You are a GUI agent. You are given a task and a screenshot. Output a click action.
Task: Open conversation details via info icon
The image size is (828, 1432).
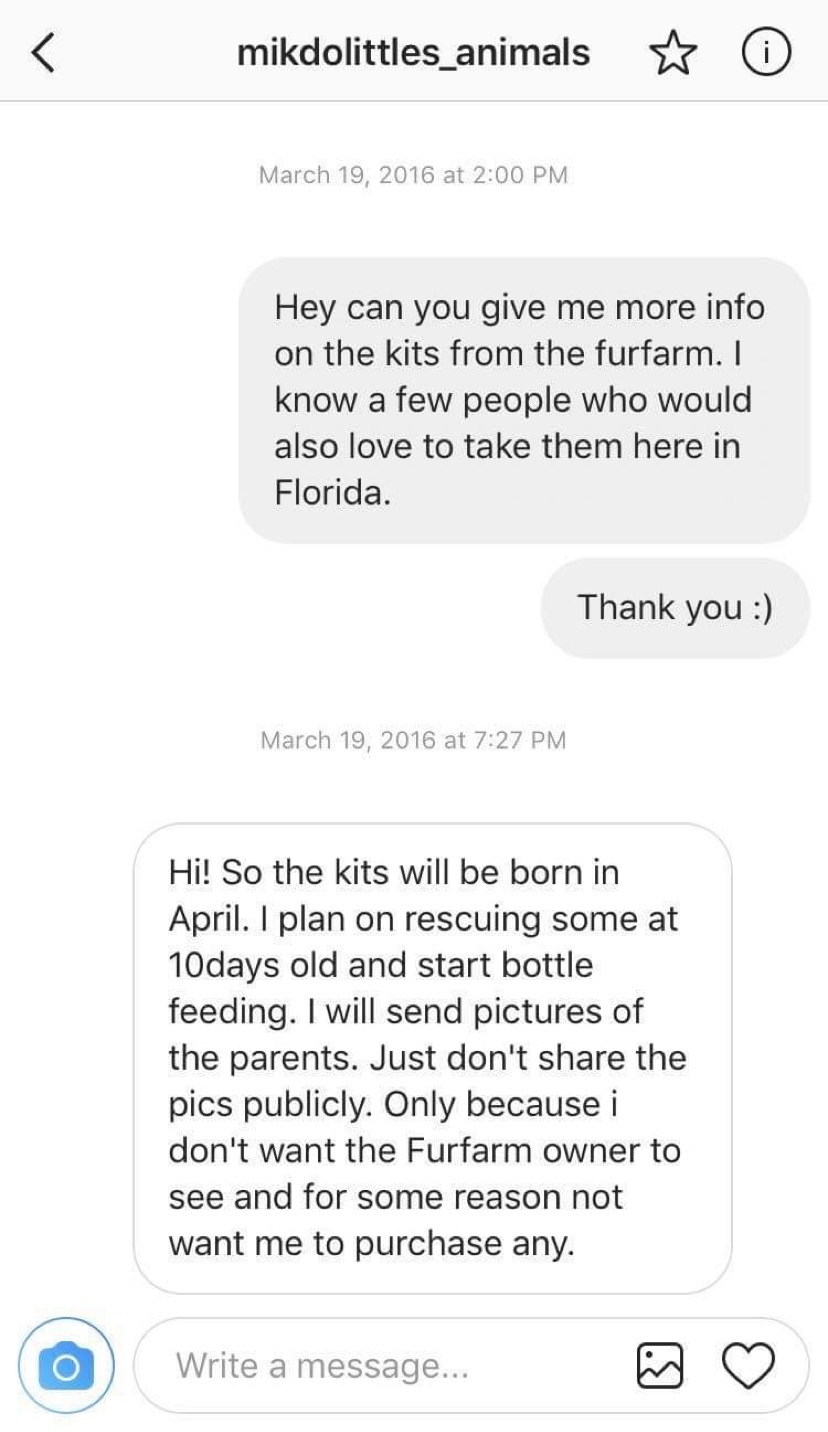coord(765,52)
